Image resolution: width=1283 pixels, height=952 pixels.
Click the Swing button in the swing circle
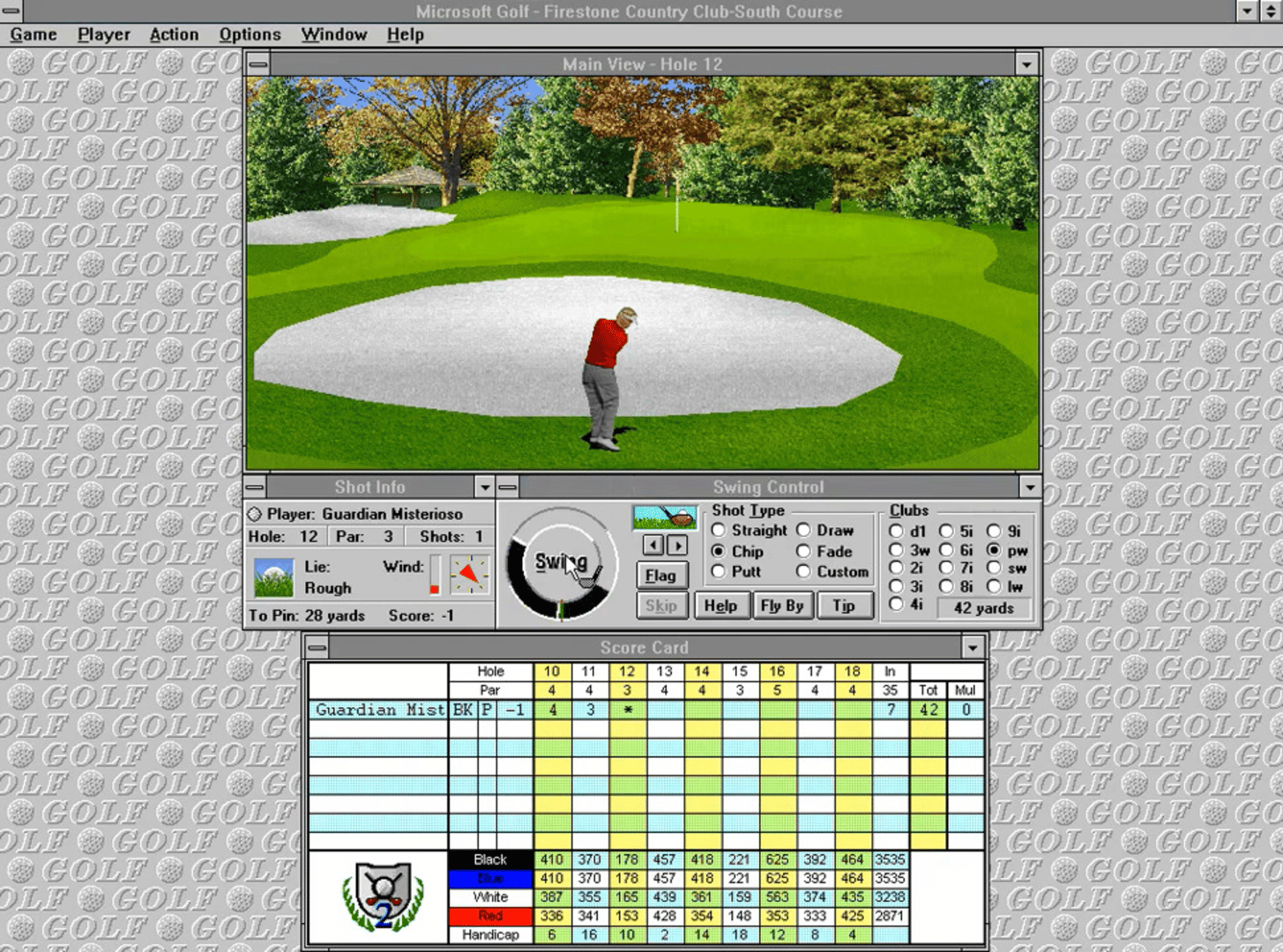561,562
